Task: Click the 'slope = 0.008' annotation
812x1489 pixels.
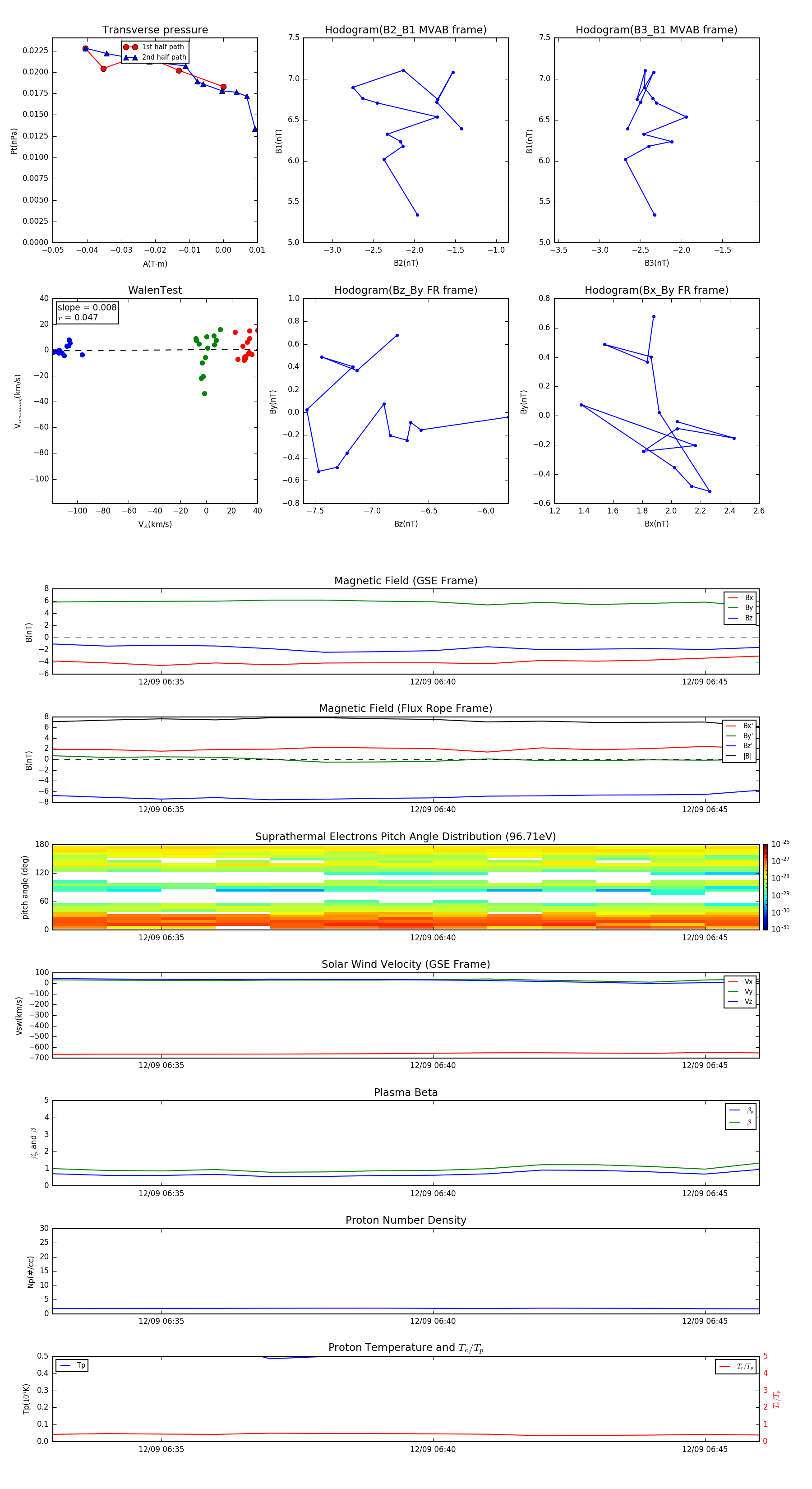Action: [87, 308]
